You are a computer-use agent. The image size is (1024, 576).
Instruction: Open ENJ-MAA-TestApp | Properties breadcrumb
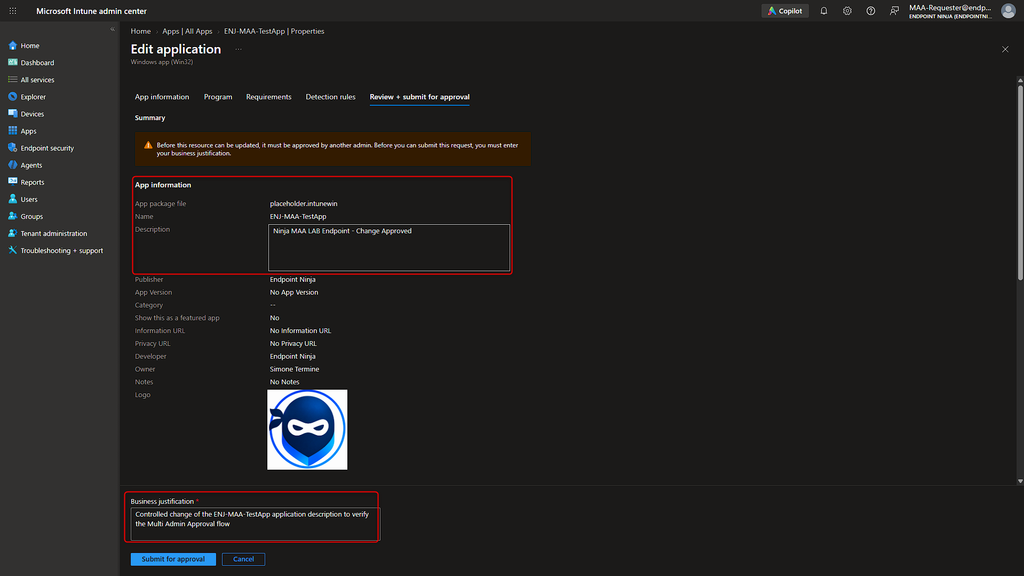tap(274, 31)
